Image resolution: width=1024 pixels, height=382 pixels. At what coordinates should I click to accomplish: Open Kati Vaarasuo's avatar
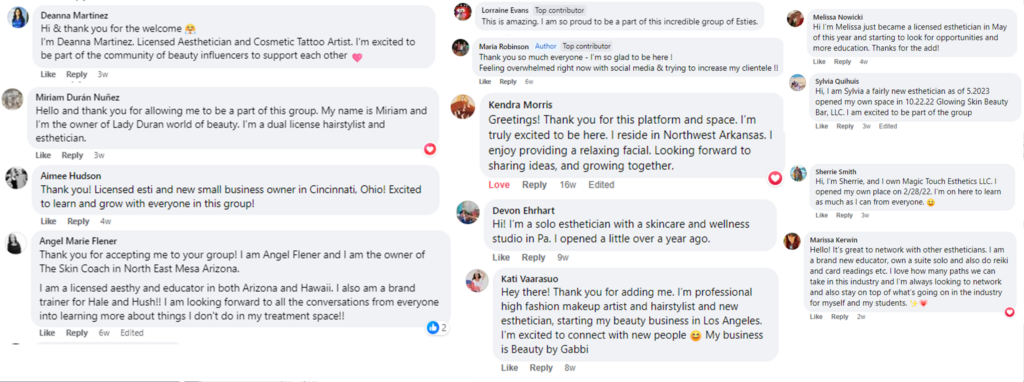pyautogui.click(x=477, y=280)
